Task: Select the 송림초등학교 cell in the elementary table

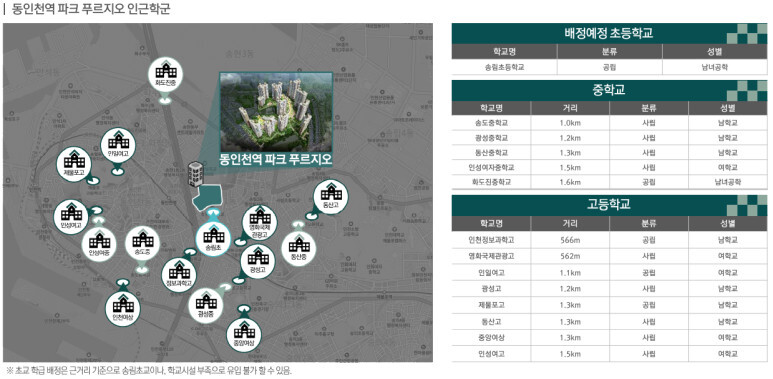Action: pos(504,67)
